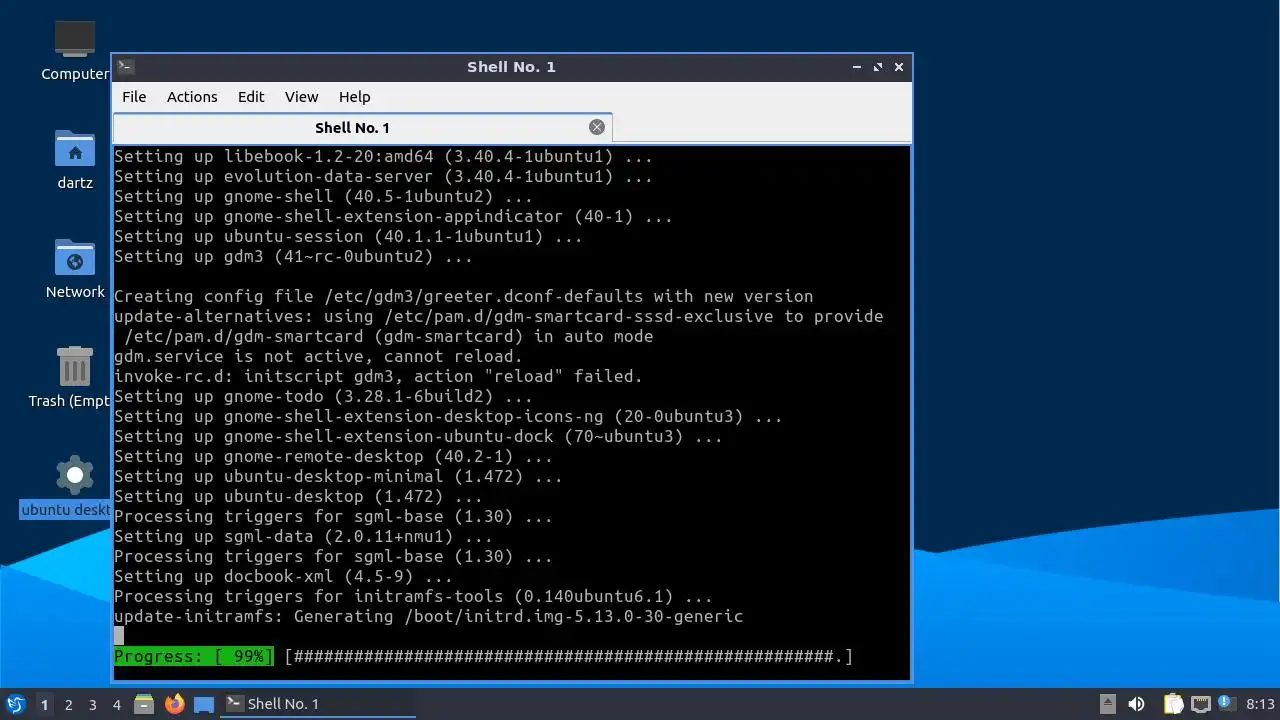
Task: Click 'Setting up gnome-shell-extension-appindicator' line
Action: point(393,216)
